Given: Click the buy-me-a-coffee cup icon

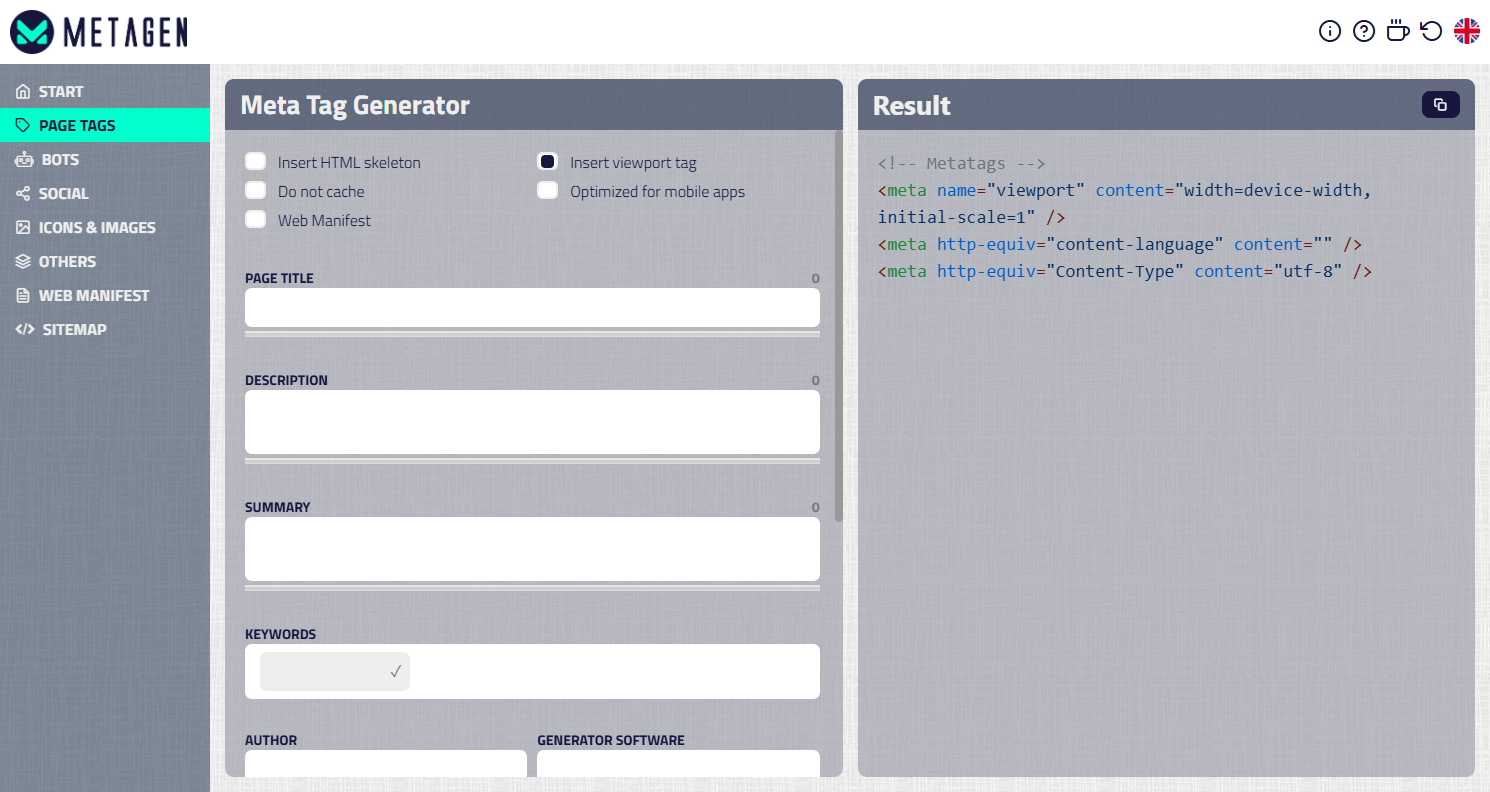Looking at the screenshot, I should coord(1397,31).
